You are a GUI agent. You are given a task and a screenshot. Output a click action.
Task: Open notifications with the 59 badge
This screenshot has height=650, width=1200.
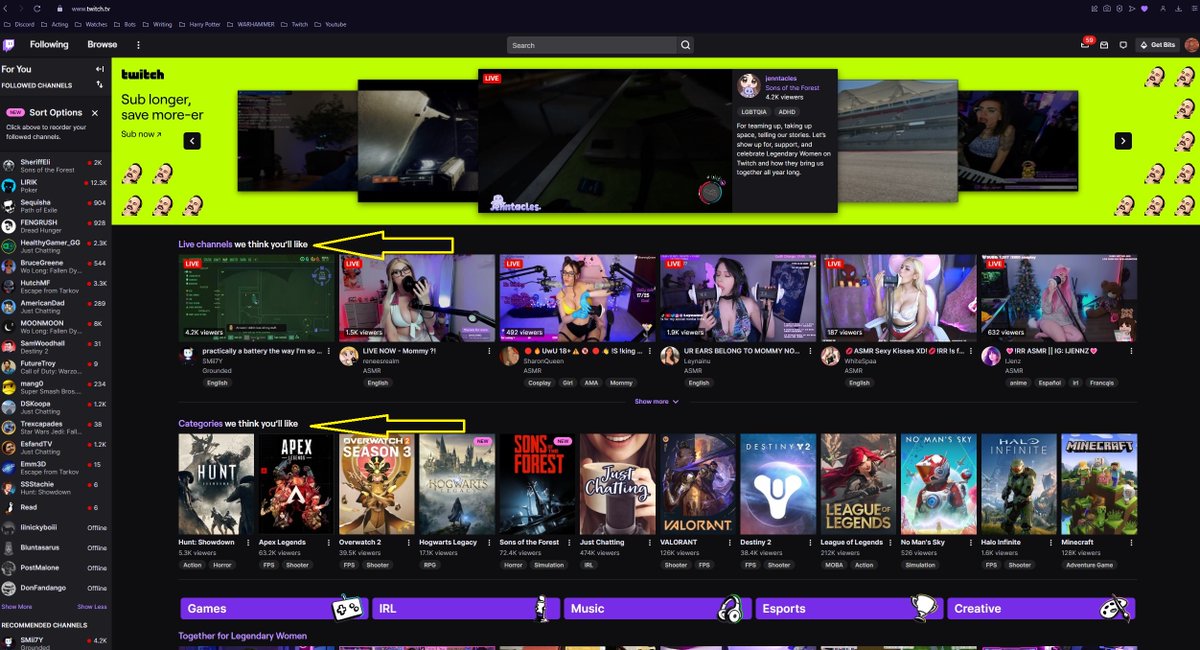[1086, 44]
